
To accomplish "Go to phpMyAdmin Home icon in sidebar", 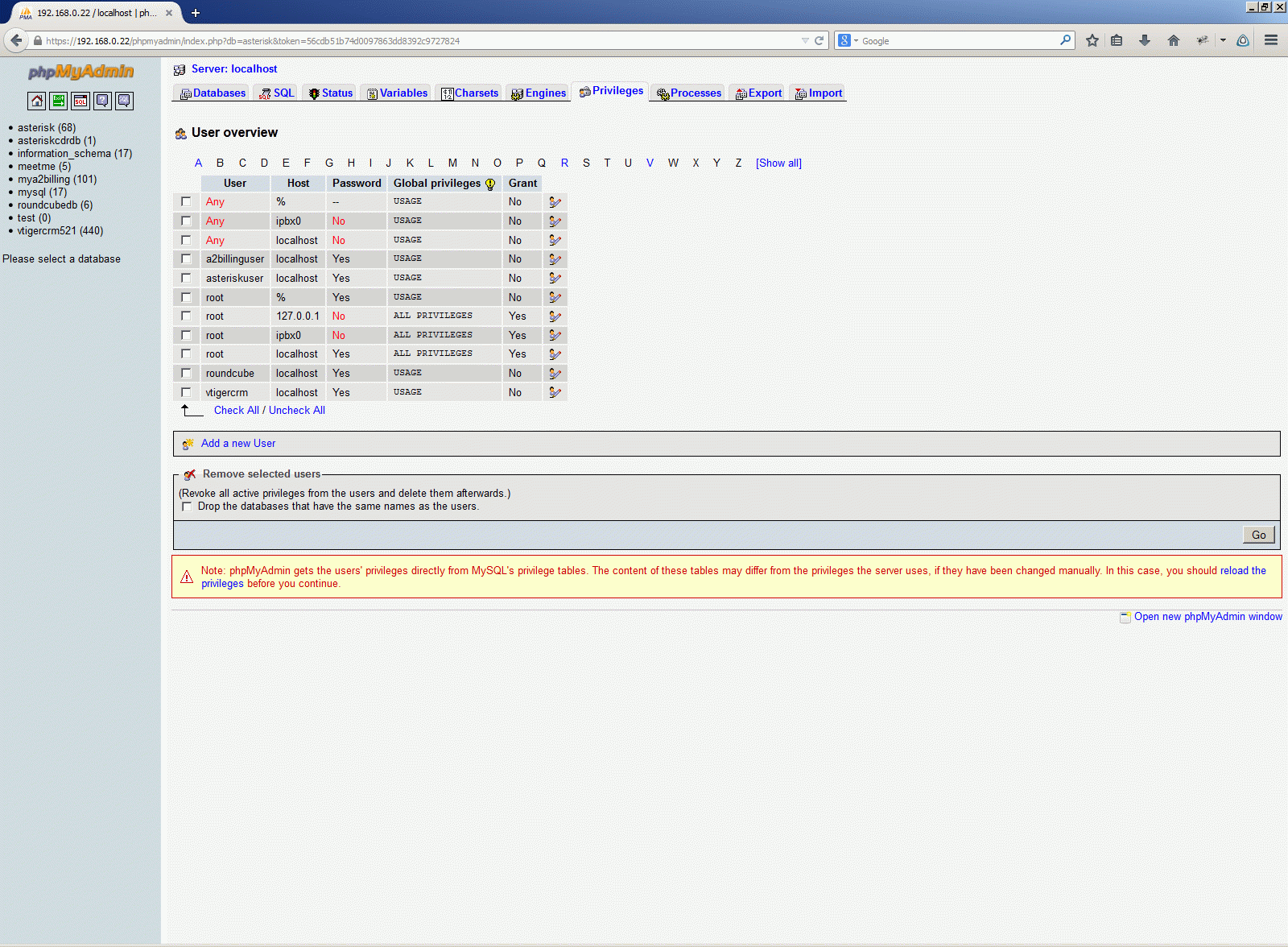I will click(37, 101).
